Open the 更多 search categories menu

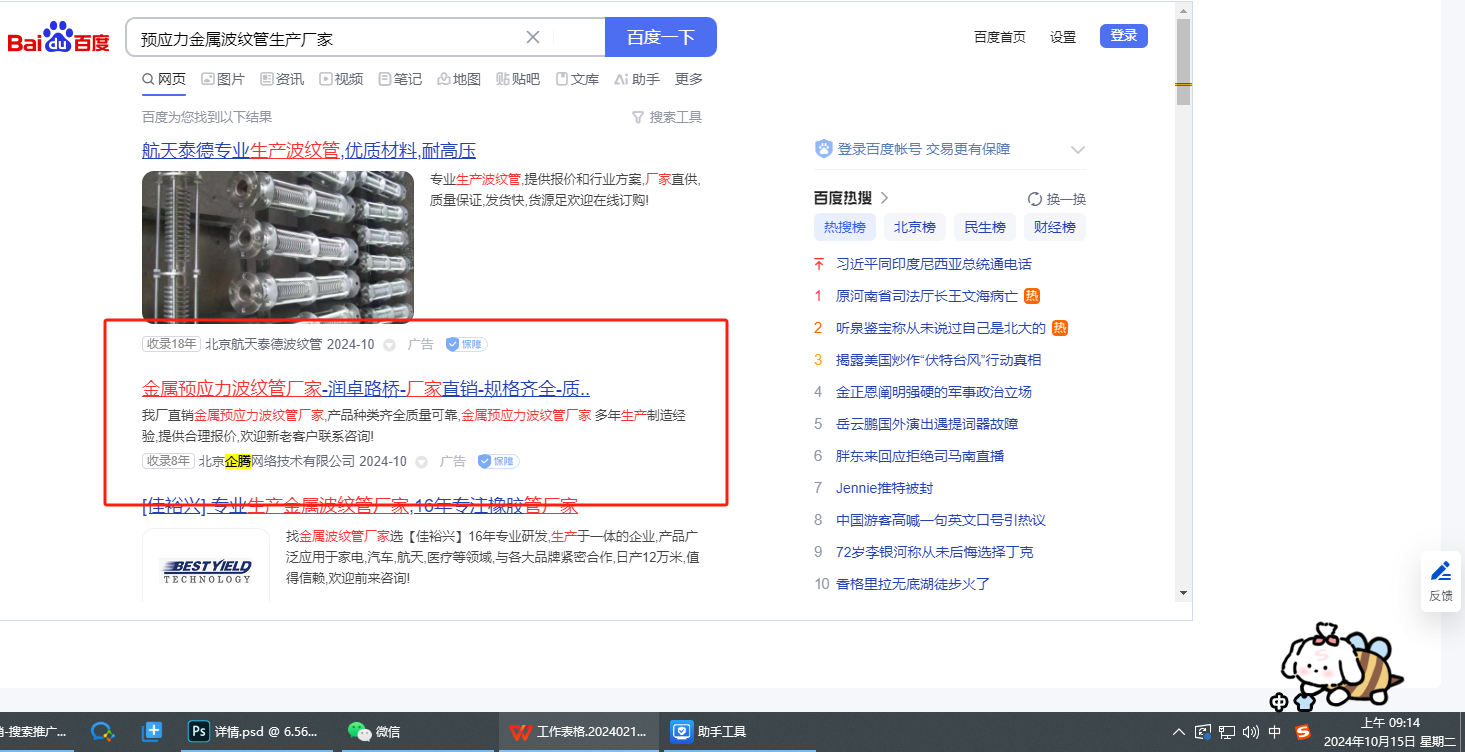click(x=688, y=79)
